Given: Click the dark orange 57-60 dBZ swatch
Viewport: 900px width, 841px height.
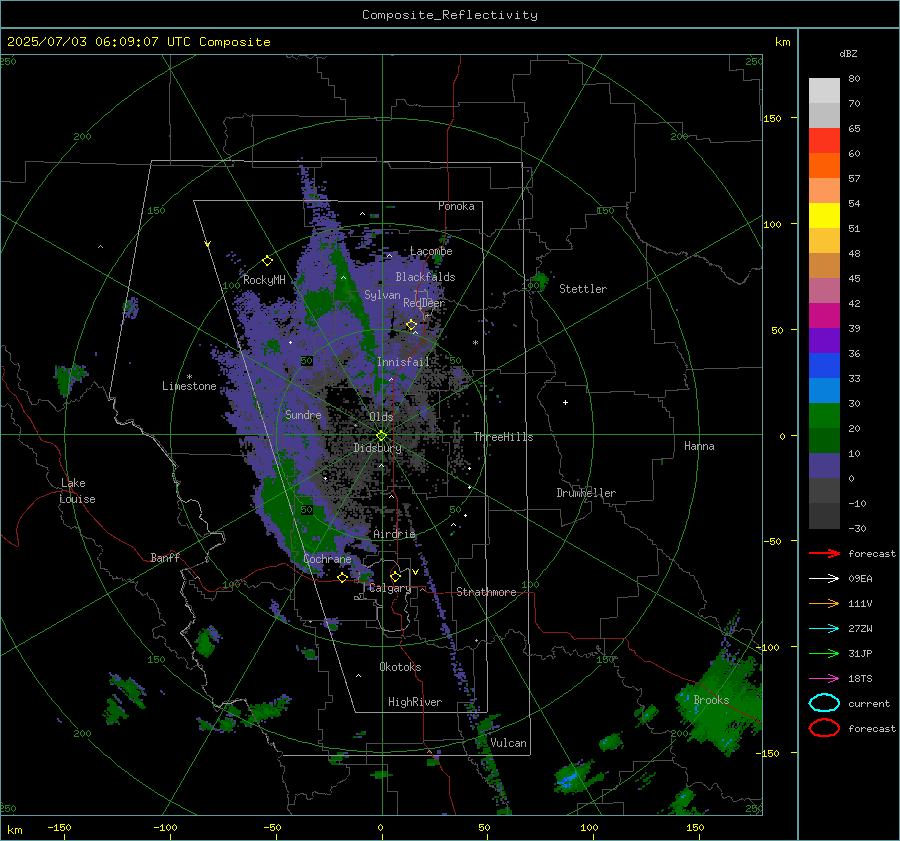Looking at the screenshot, I should (x=824, y=165).
